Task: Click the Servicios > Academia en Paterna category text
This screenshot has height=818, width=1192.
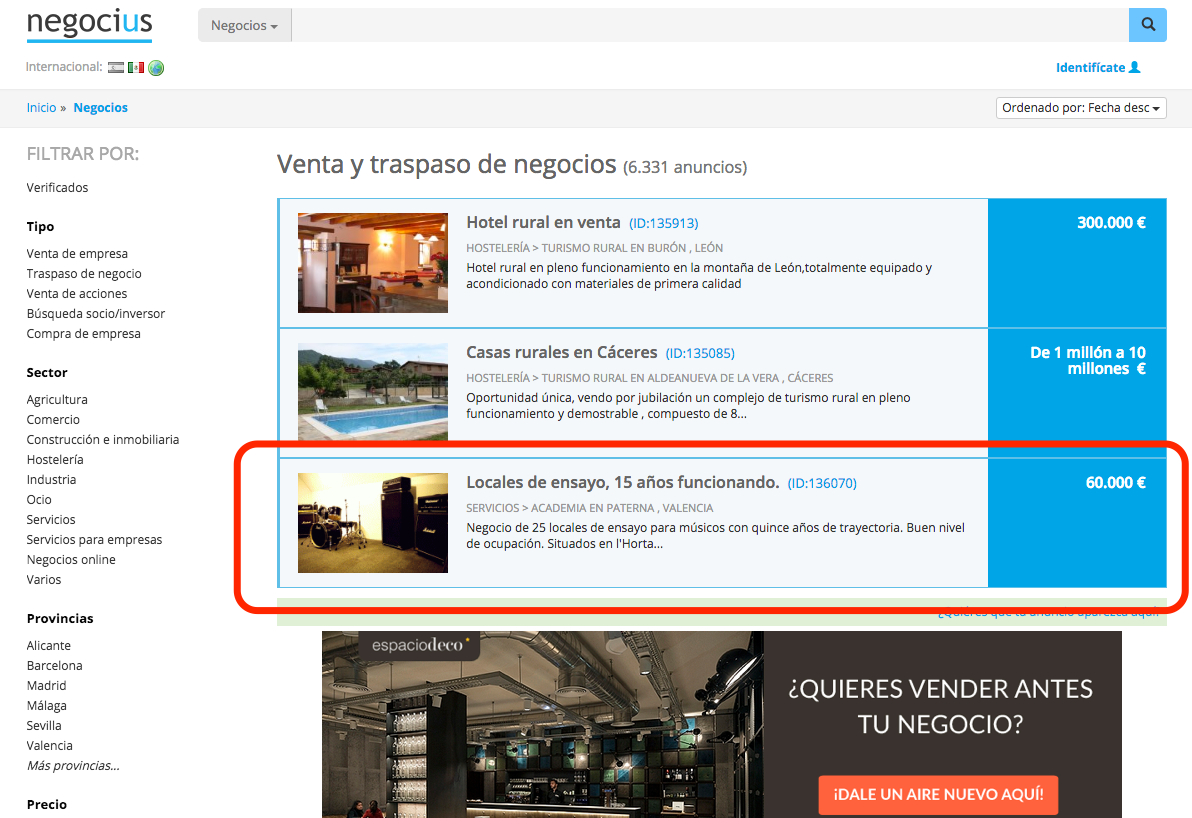Action: tap(590, 508)
